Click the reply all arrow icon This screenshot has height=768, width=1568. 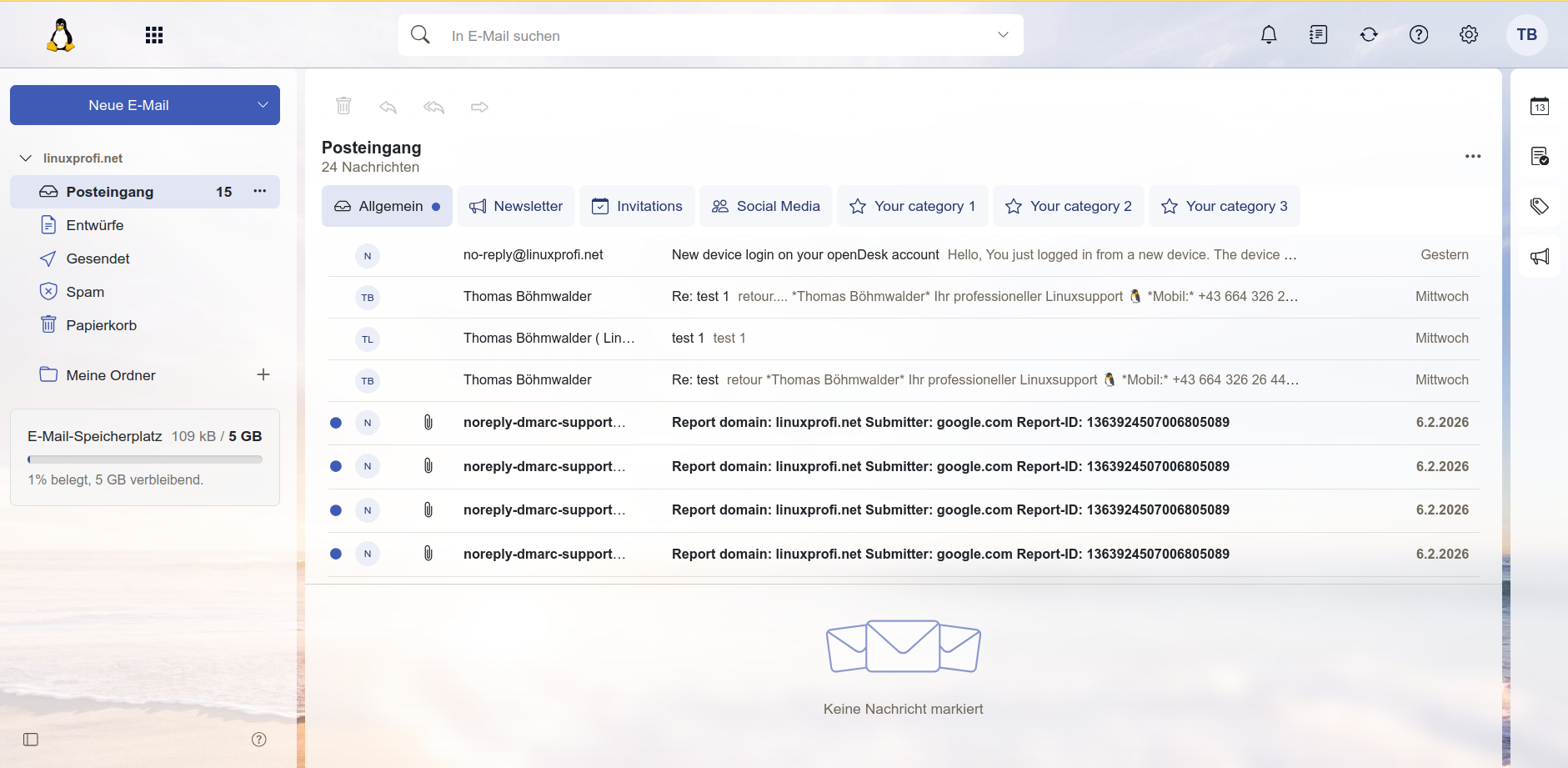point(433,107)
